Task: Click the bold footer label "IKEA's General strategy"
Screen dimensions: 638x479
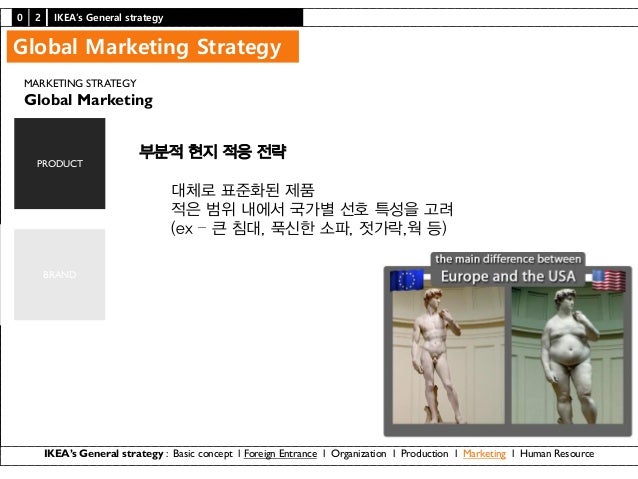Action: click(x=104, y=453)
